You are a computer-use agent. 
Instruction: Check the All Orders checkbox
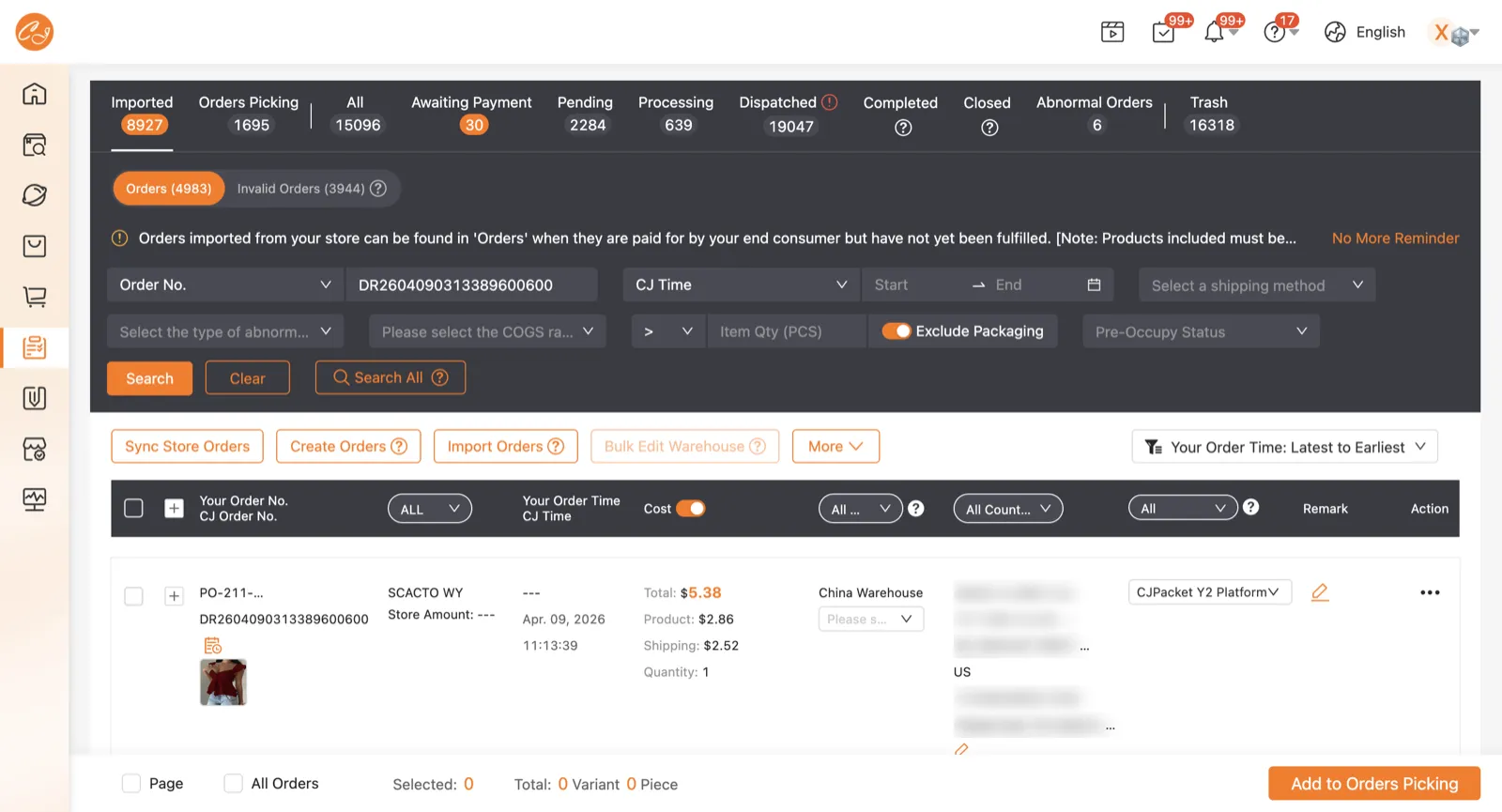(234, 783)
